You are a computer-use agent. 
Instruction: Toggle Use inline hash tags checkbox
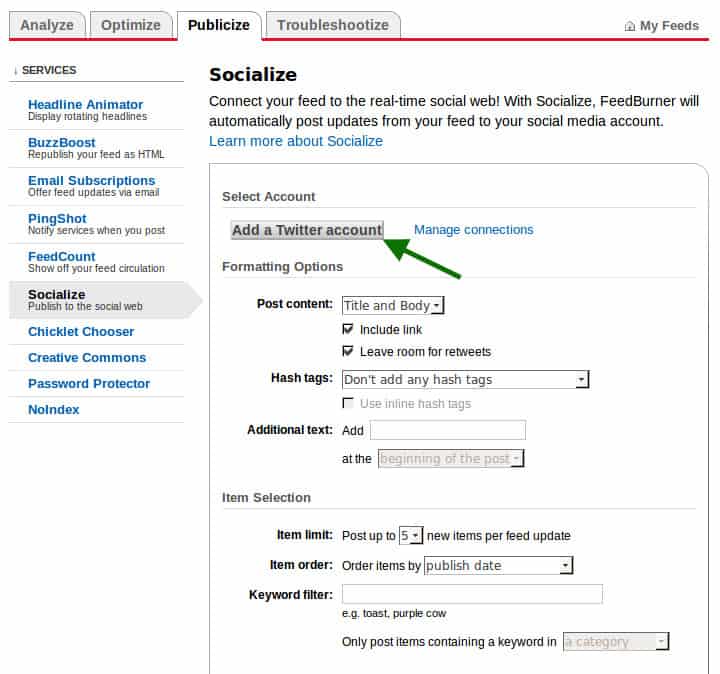348,403
